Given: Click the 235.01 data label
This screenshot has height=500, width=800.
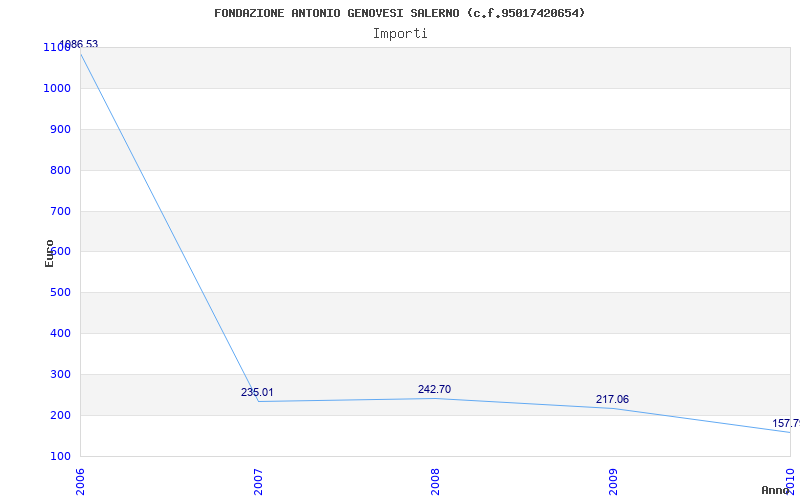Looking at the screenshot, I should point(257,392).
